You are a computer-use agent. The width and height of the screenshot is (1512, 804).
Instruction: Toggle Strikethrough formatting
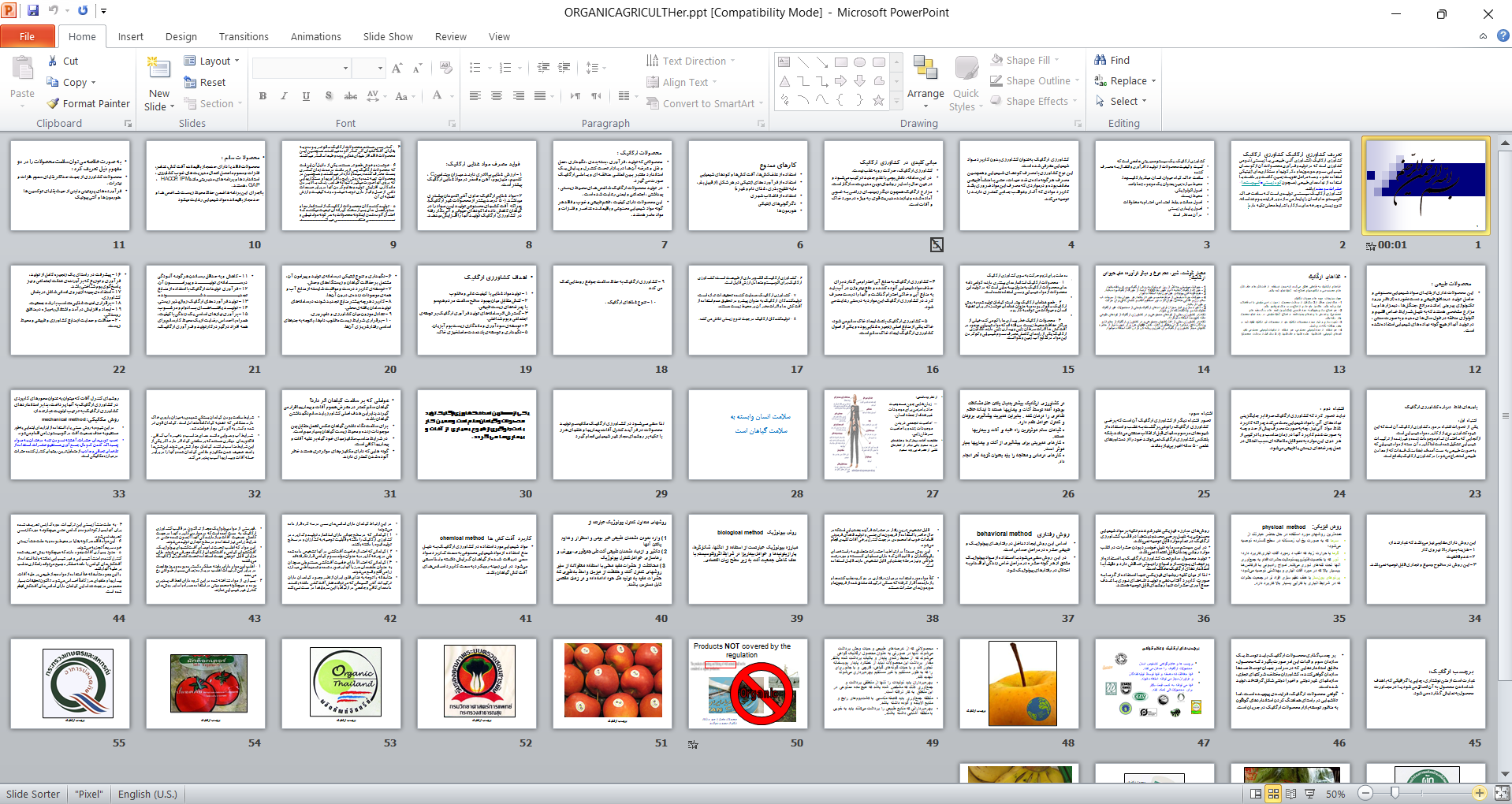click(351, 96)
